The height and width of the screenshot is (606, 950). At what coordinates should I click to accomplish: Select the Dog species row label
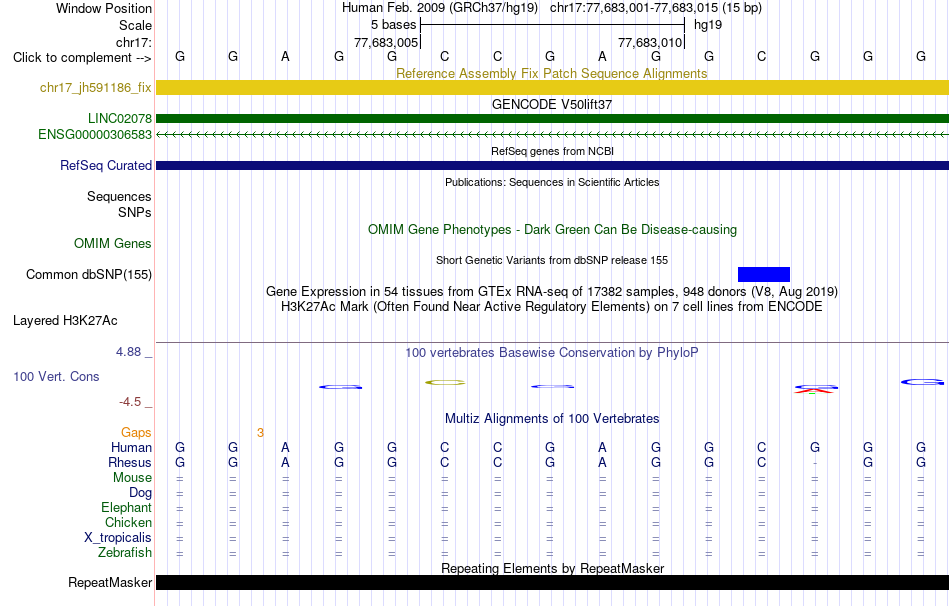coord(141,493)
